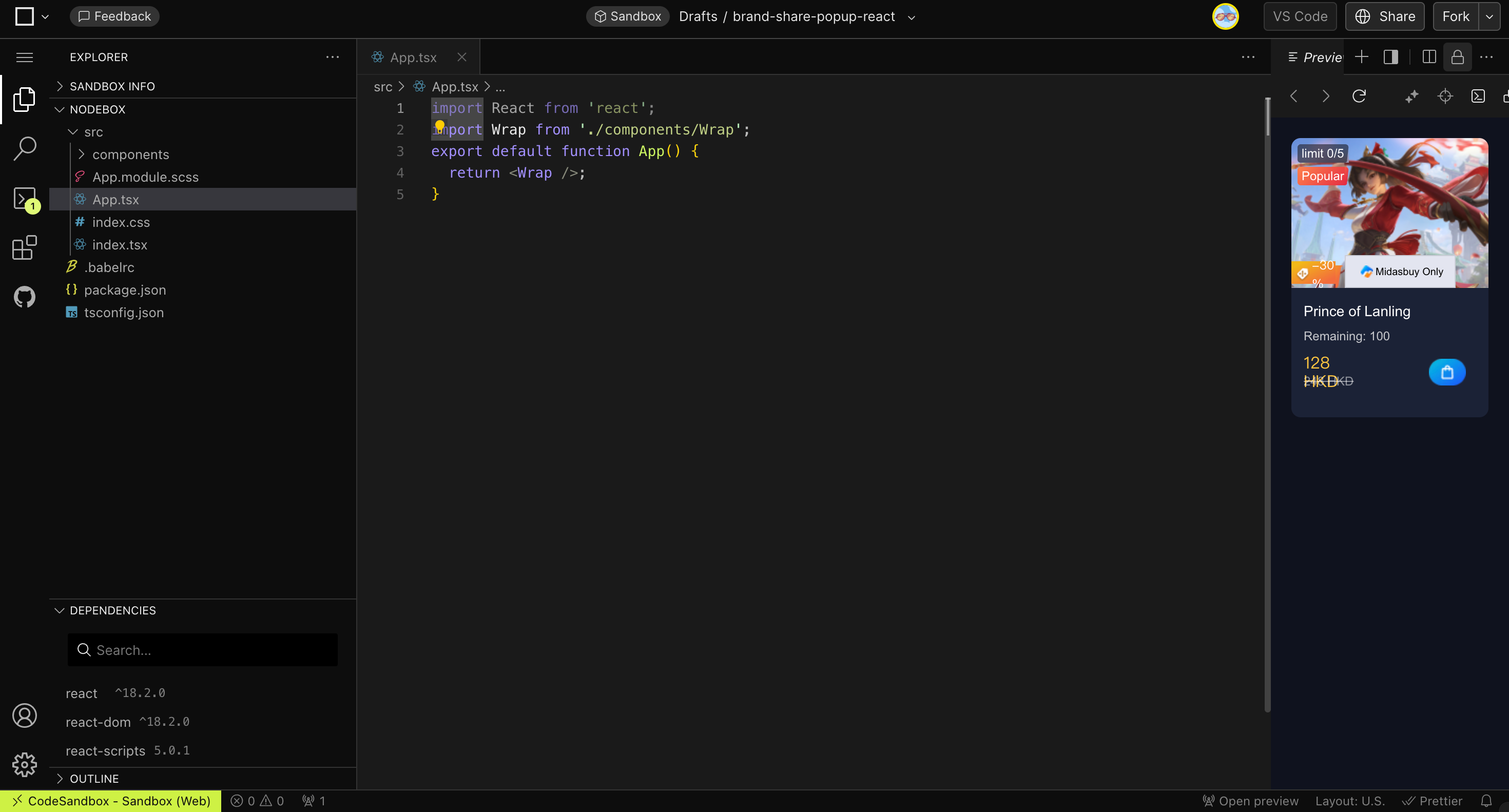Open the sandbox title dropdown chevron
The height and width of the screenshot is (812, 1509).
coord(911,17)
